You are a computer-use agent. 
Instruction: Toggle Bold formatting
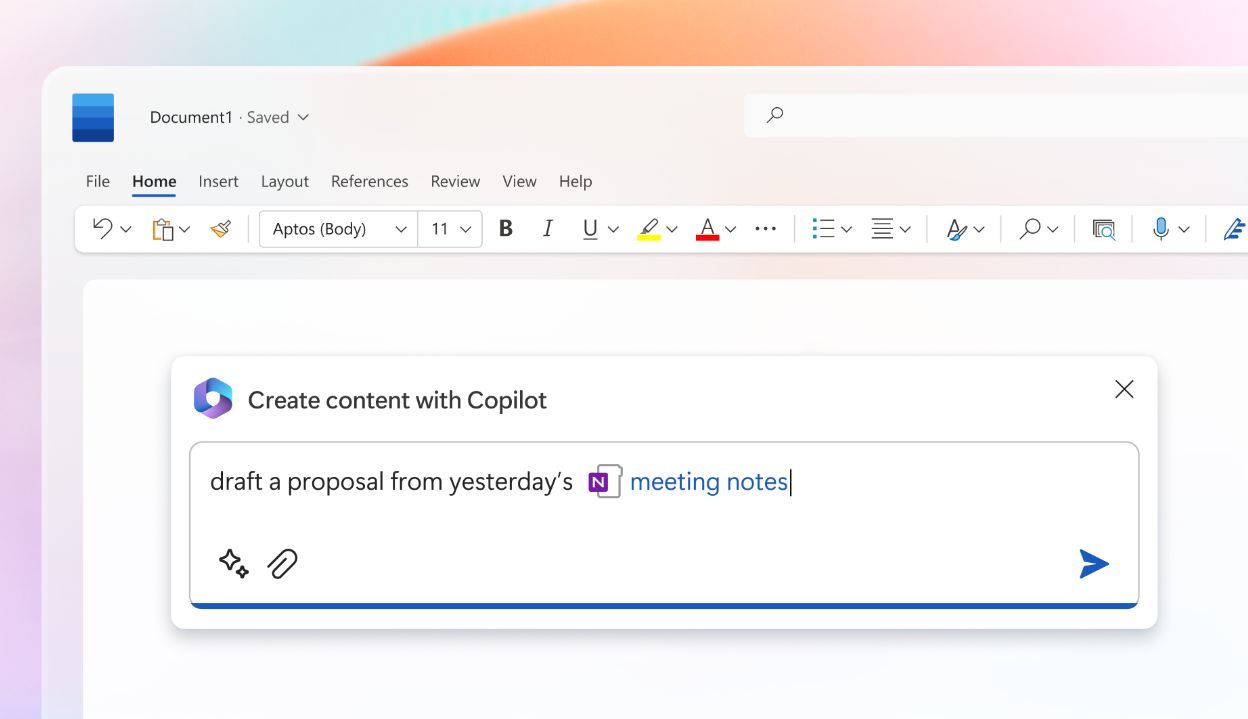pos(506,229)
